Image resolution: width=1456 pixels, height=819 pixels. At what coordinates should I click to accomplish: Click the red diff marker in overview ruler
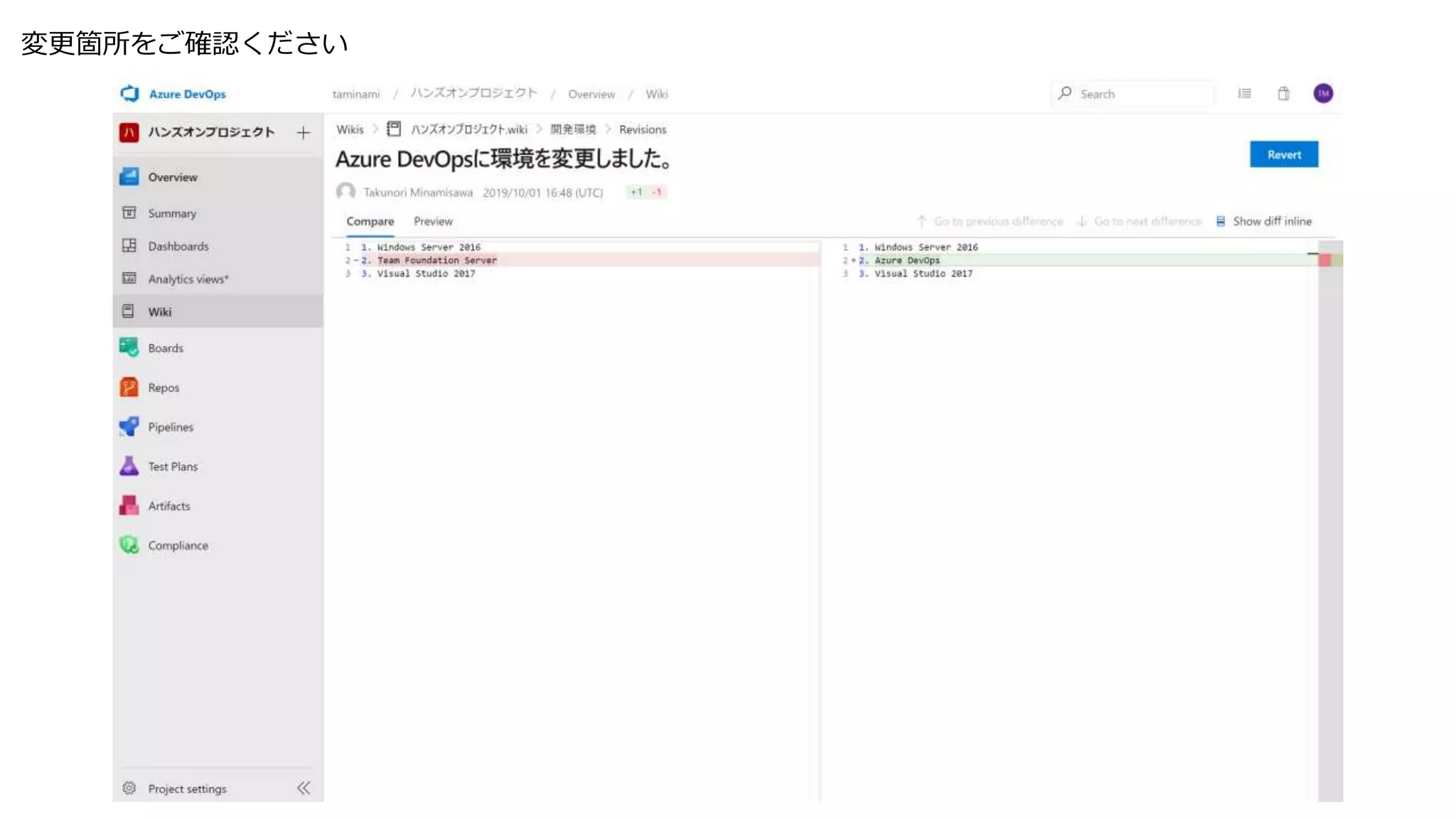click(1324, 260)
